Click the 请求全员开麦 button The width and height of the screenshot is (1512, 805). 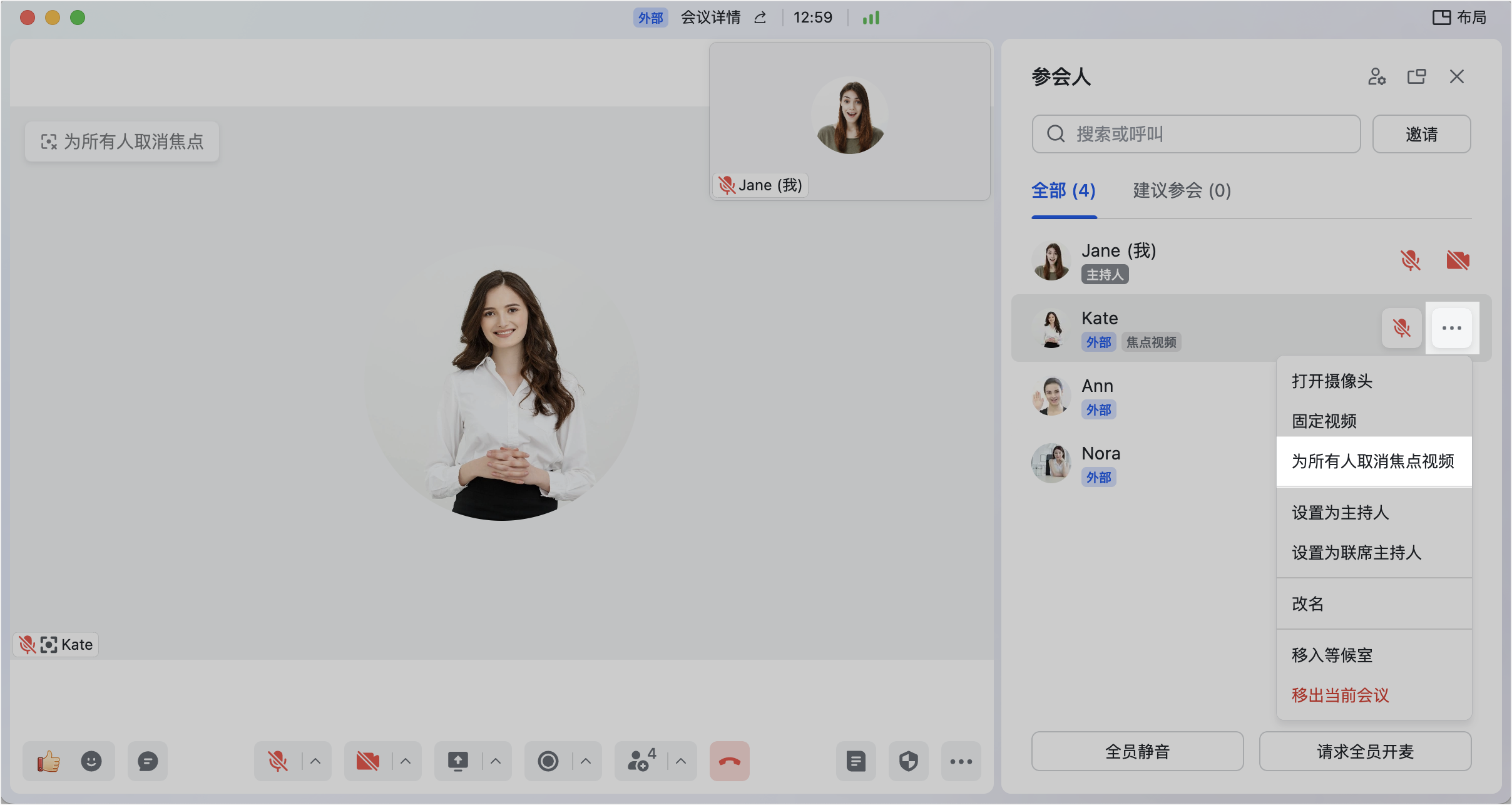1366,751
